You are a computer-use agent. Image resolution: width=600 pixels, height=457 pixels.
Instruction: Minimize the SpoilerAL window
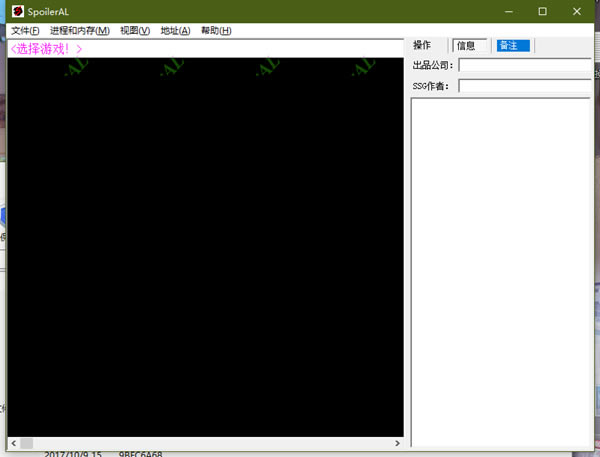point(509,11)
